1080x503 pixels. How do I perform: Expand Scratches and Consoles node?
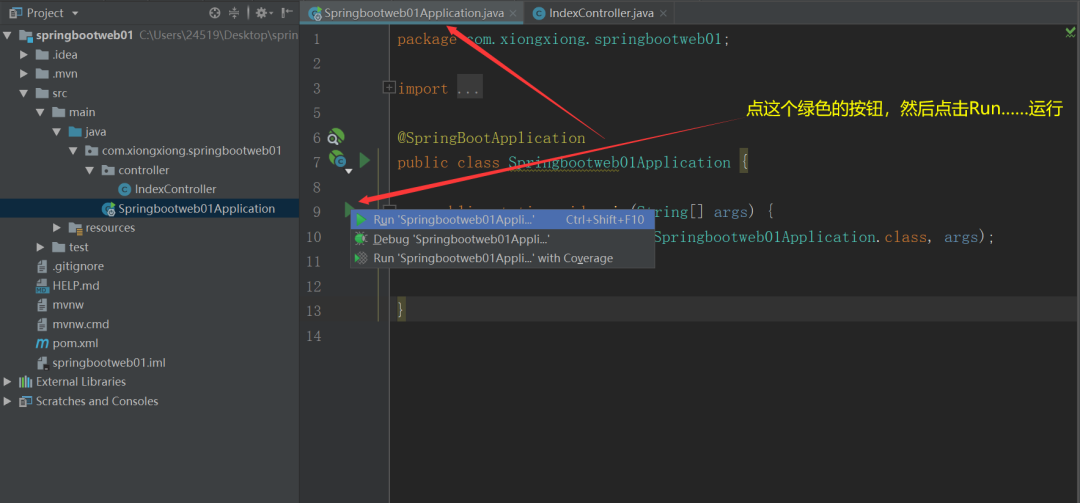coord(8,401)
